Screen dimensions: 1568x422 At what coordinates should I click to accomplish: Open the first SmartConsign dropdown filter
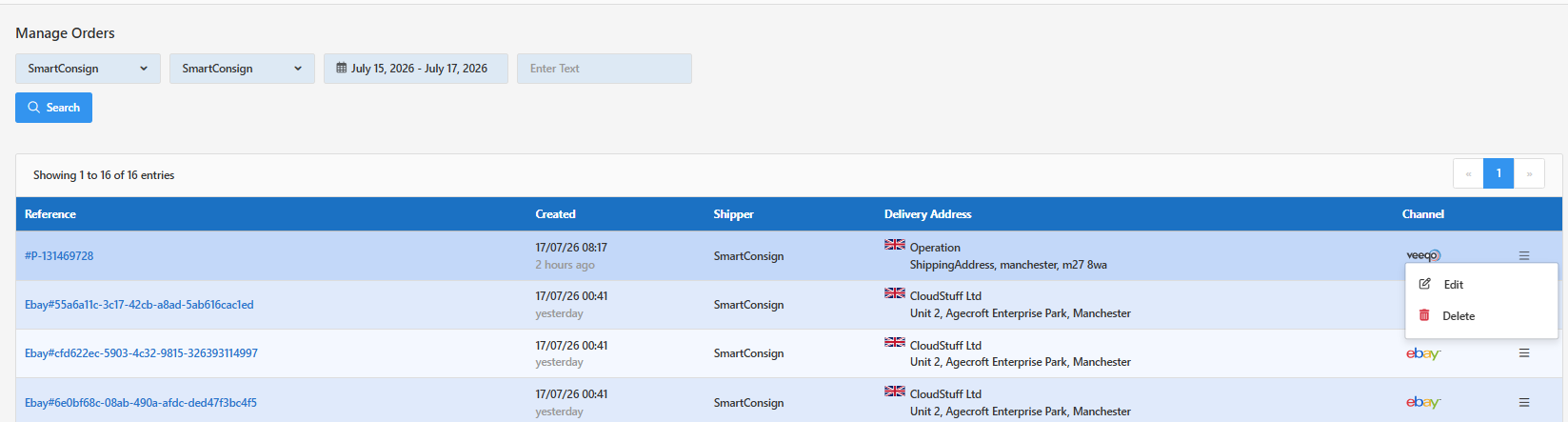(88, 69)
